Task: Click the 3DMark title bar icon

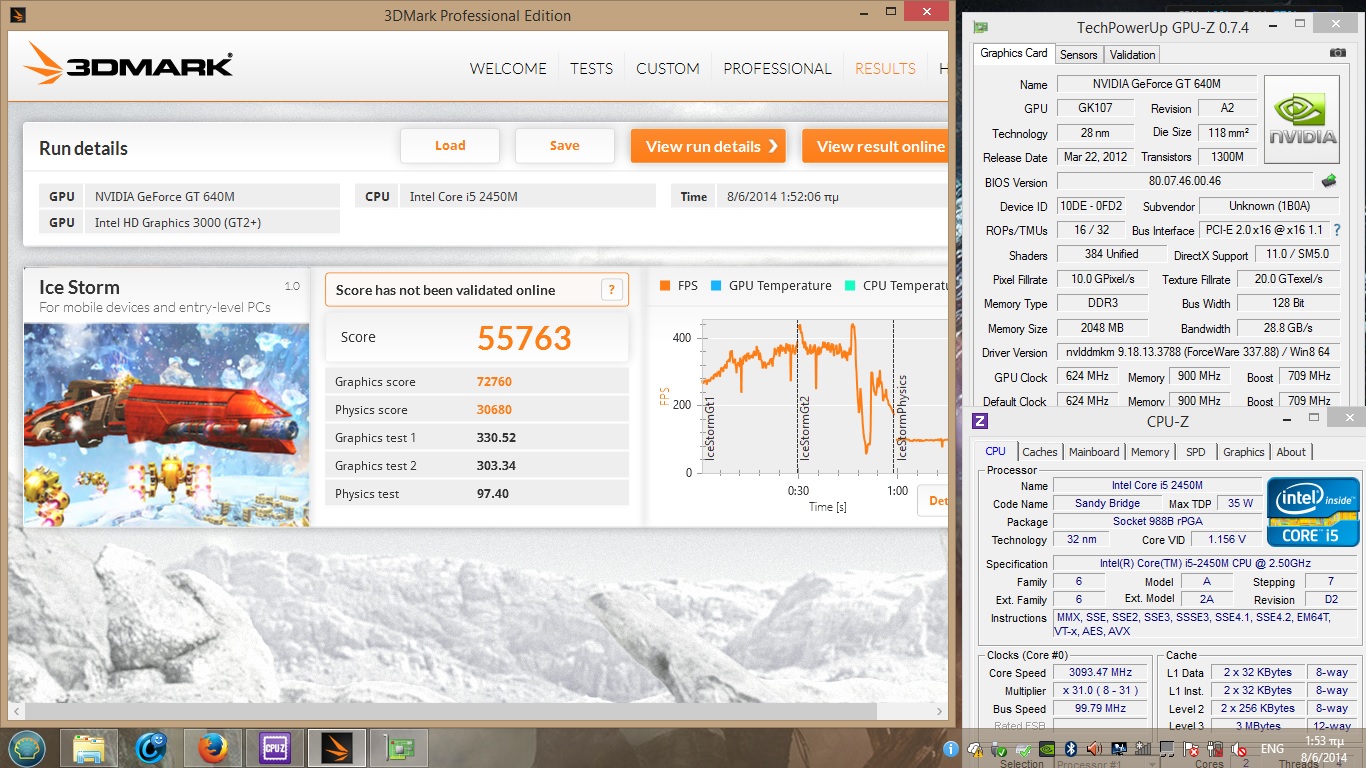Action: click(x=19, y=15)
